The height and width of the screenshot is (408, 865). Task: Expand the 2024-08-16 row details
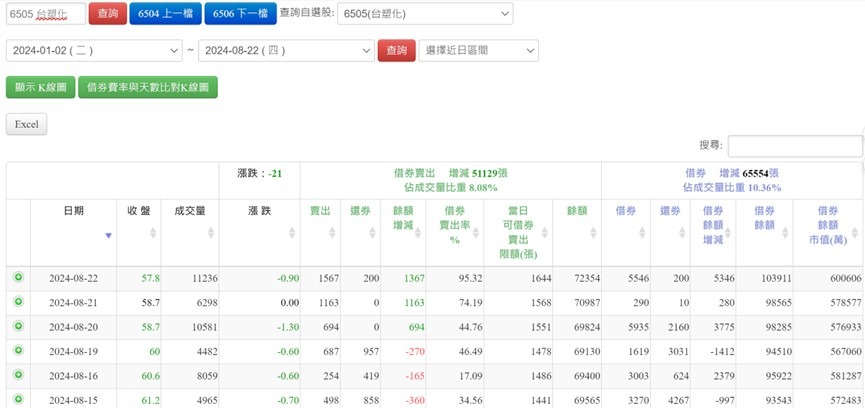18,375
